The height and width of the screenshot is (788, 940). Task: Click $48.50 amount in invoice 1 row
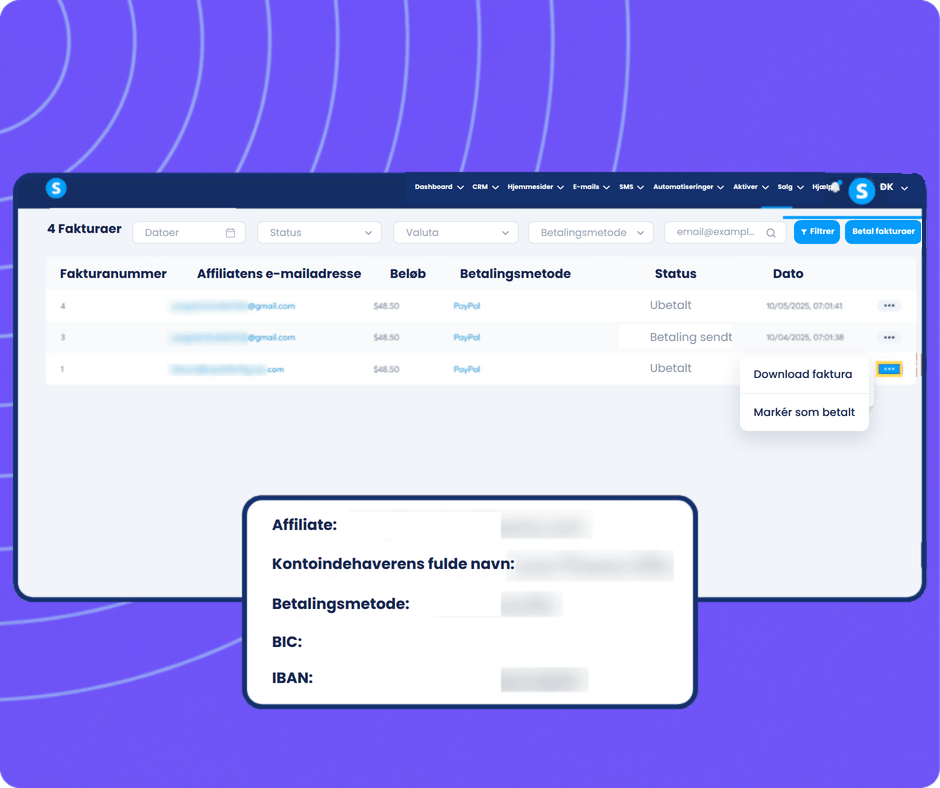pyautogui.click(x=386, y=369)
